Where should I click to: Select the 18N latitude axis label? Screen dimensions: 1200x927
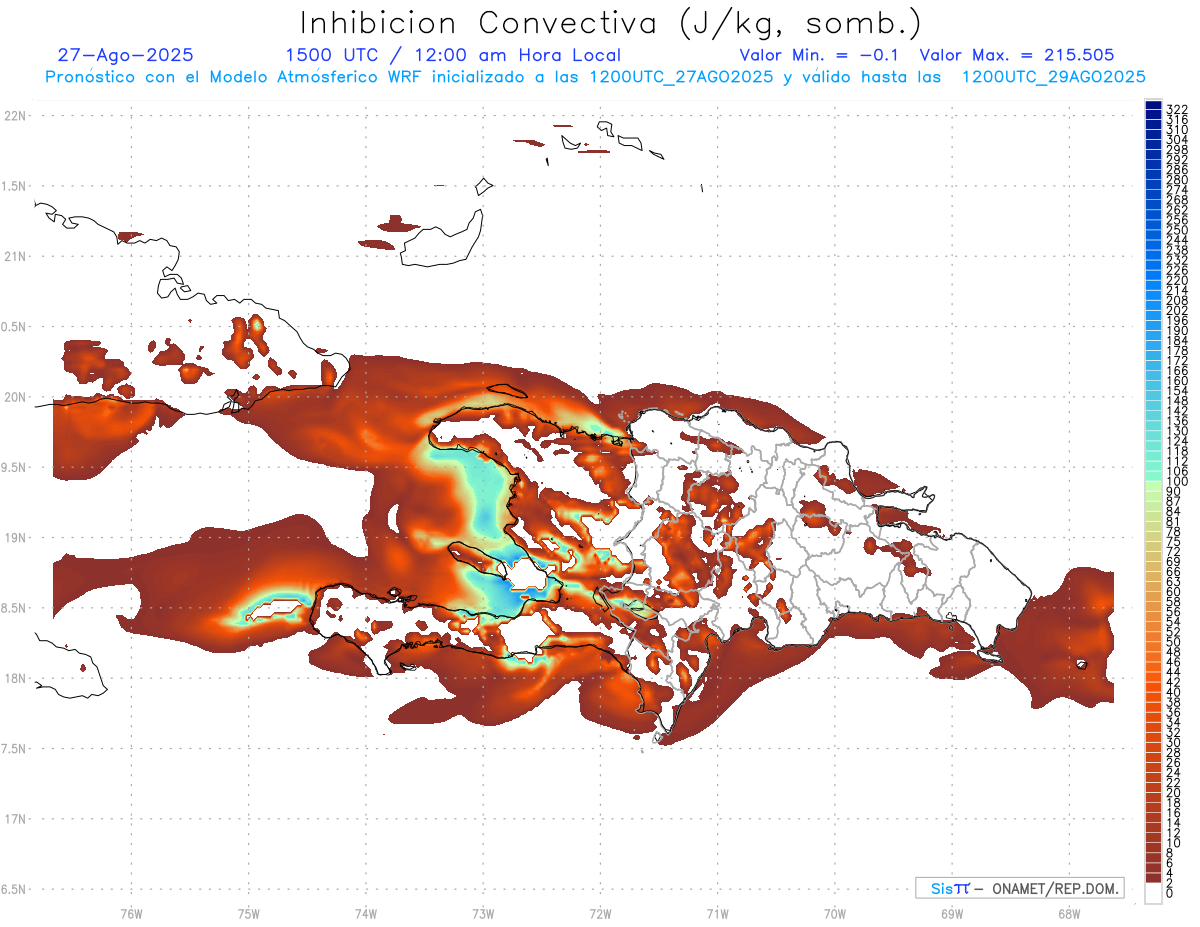click(16, 679)
